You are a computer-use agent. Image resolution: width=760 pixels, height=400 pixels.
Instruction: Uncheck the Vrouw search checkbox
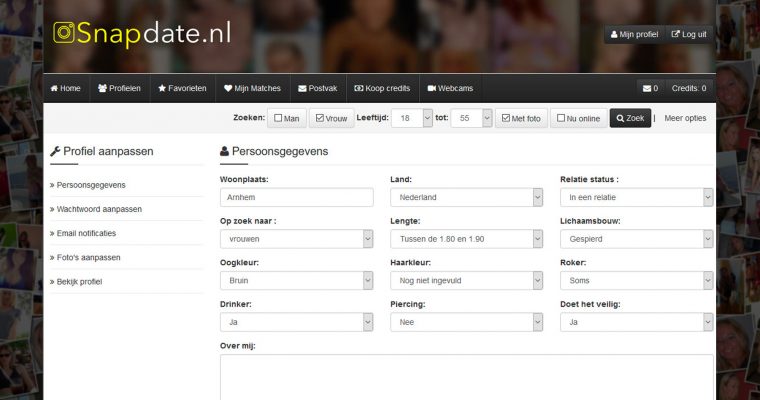pos(320,118)
